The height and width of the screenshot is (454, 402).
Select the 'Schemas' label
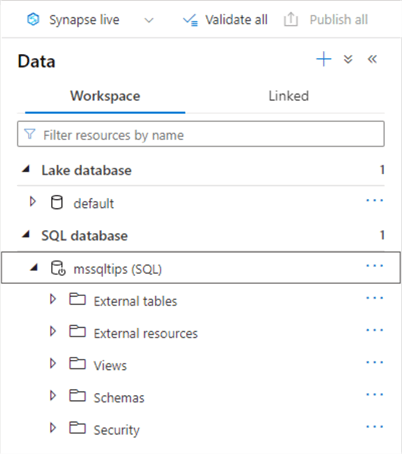pos(119,398)
